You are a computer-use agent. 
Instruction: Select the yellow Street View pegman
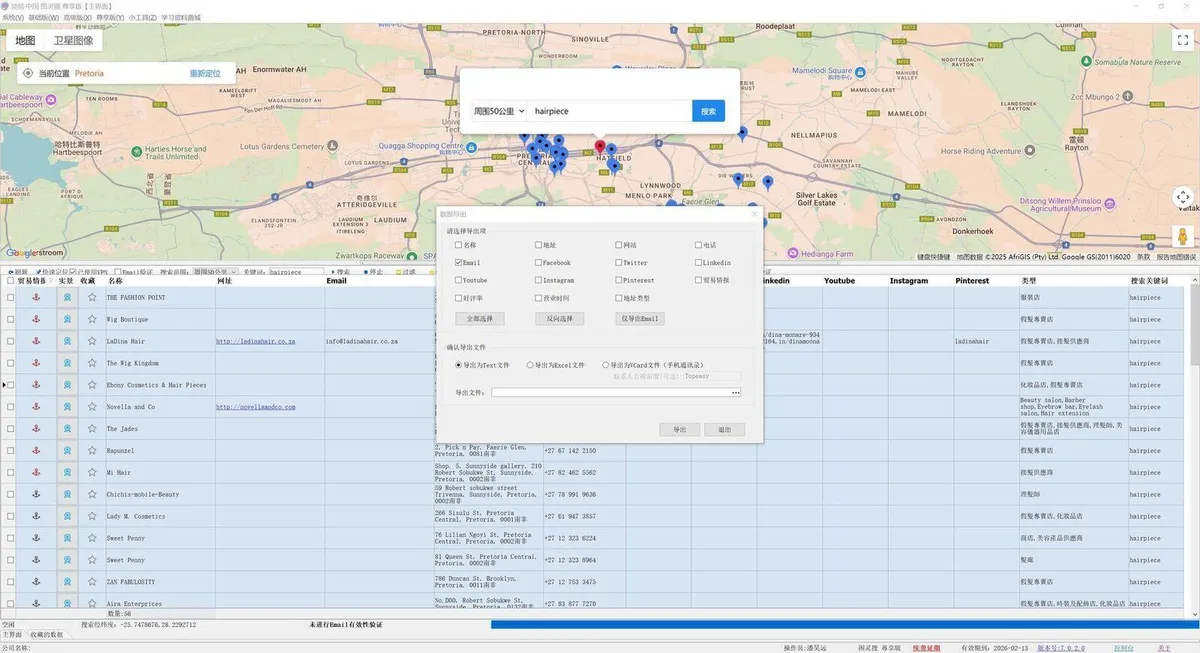pyautogui.click(x=1183, y=237)
